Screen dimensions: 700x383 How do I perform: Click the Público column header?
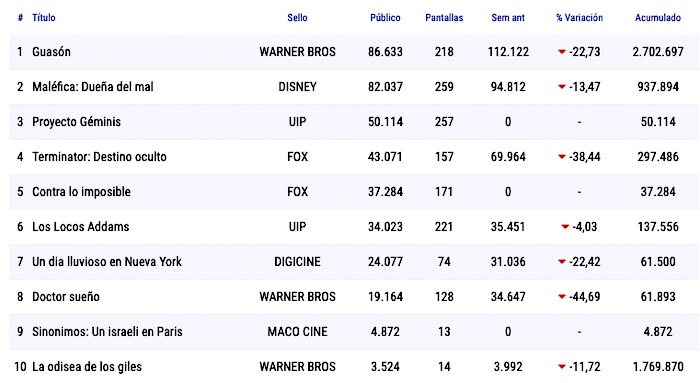(x=385, y=17)
